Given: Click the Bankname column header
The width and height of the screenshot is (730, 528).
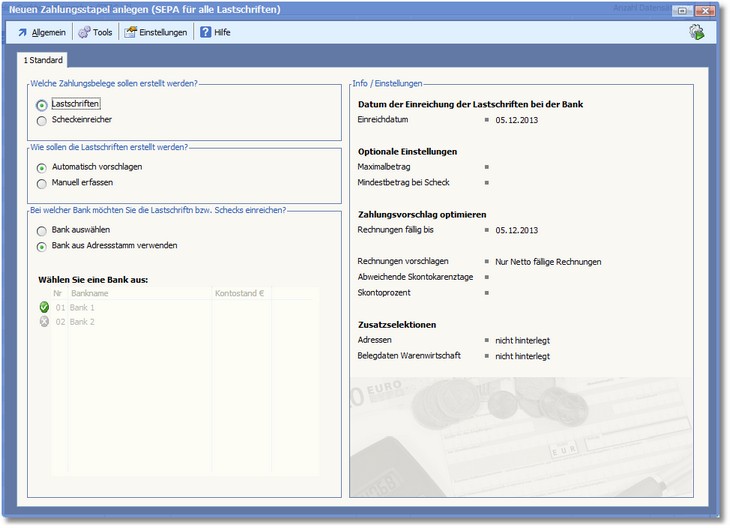Looking at the screenshot, I should [90, 294].
